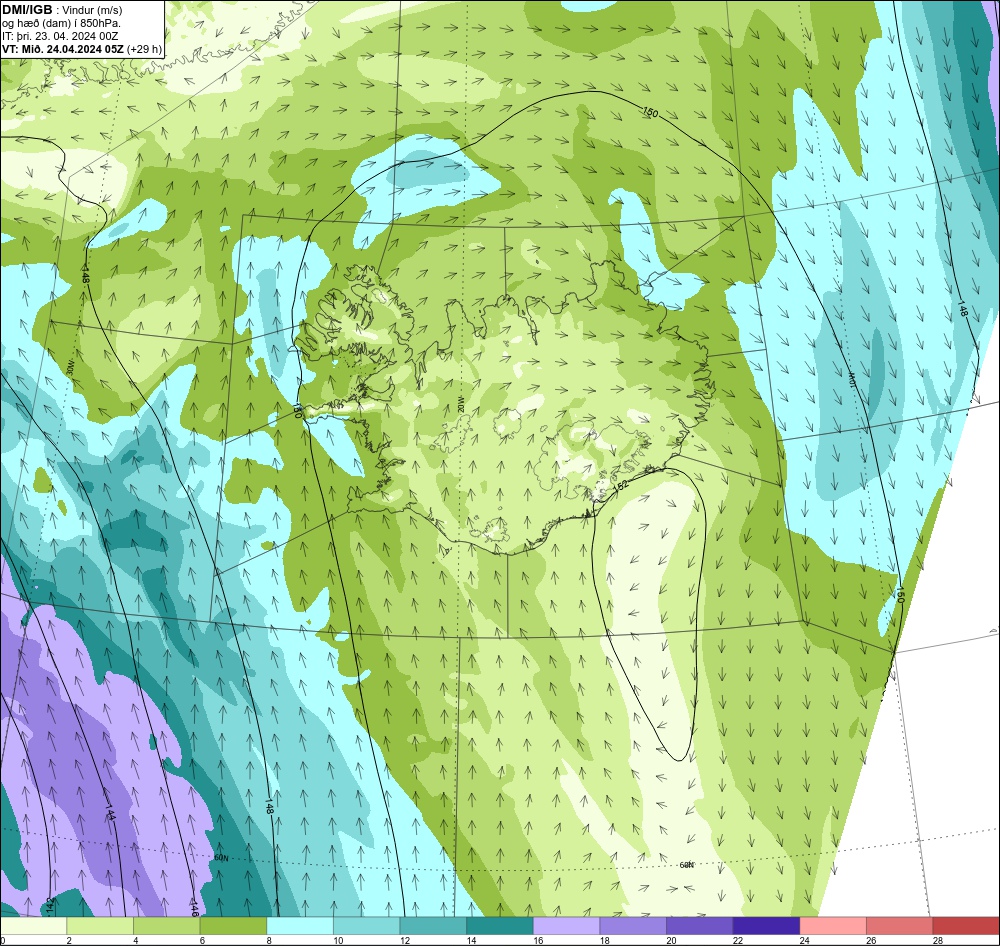Click the 12–14 m/s teal legend swatch
The height and width of the screenshot is (946, 1000).
pyautogui.click(x=433, y=926)
